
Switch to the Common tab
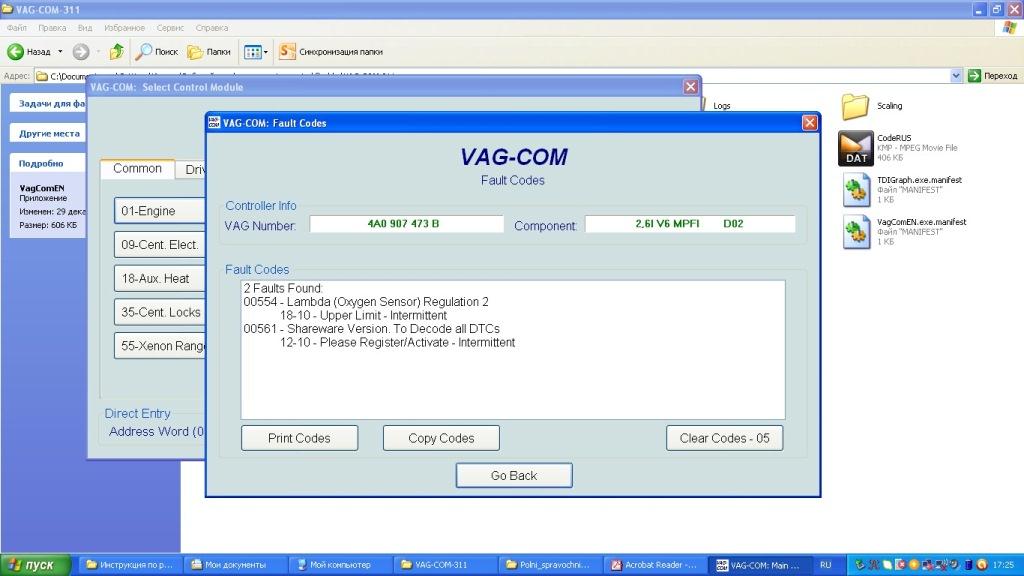click(x=137, y=168)
